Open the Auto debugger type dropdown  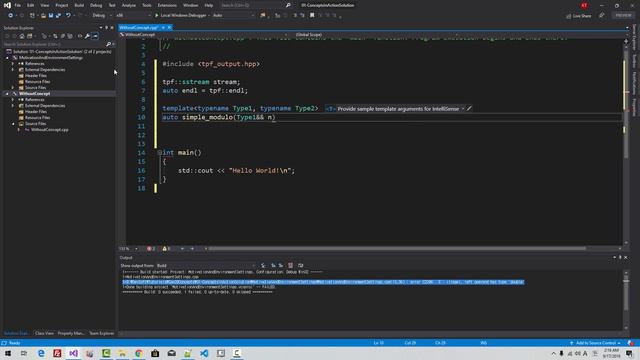233,15
